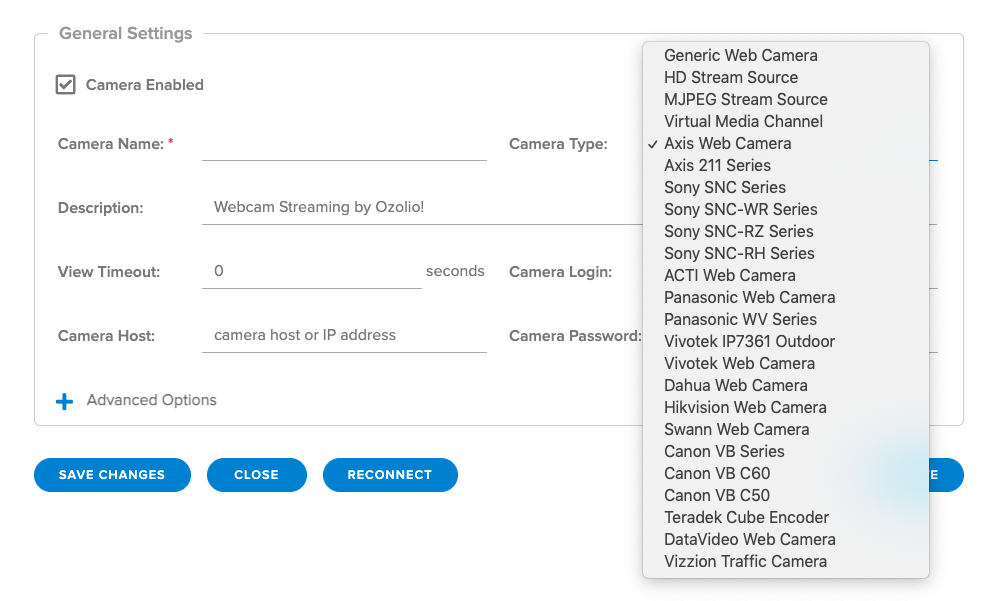The width and height of the screenshot is (997, 601).
Task: Choose Sony SNC-RZ Series option
Action: point(740,231)
